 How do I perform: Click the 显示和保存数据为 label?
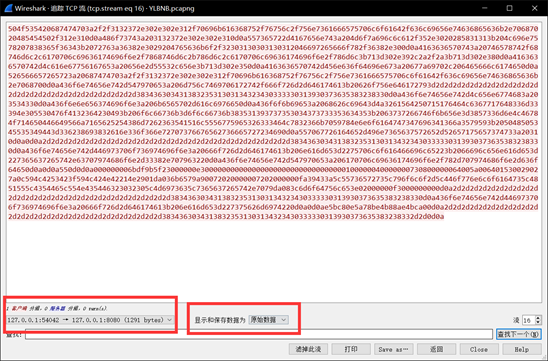pos(220,320)
